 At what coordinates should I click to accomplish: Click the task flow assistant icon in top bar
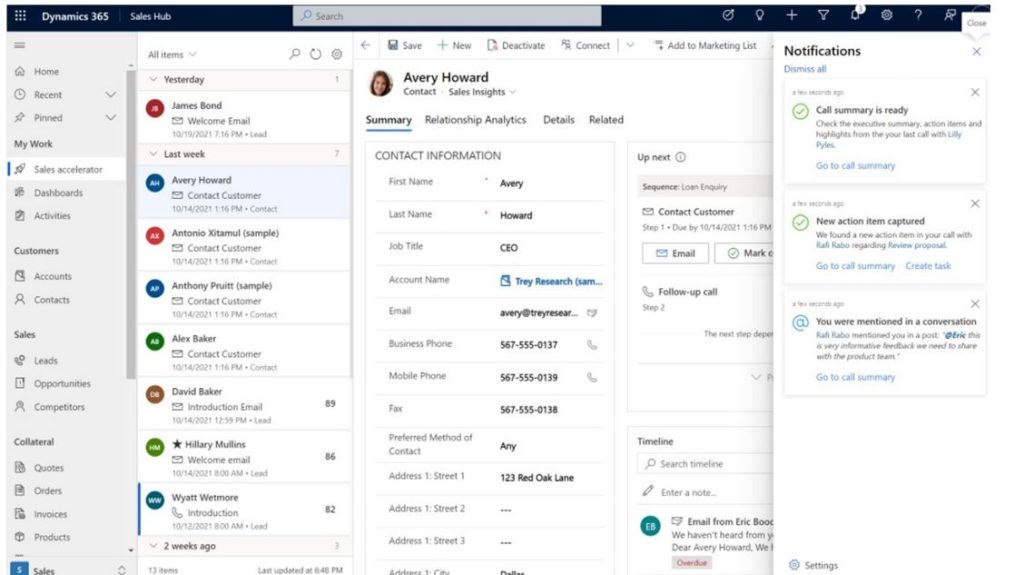tap(728, 15)
